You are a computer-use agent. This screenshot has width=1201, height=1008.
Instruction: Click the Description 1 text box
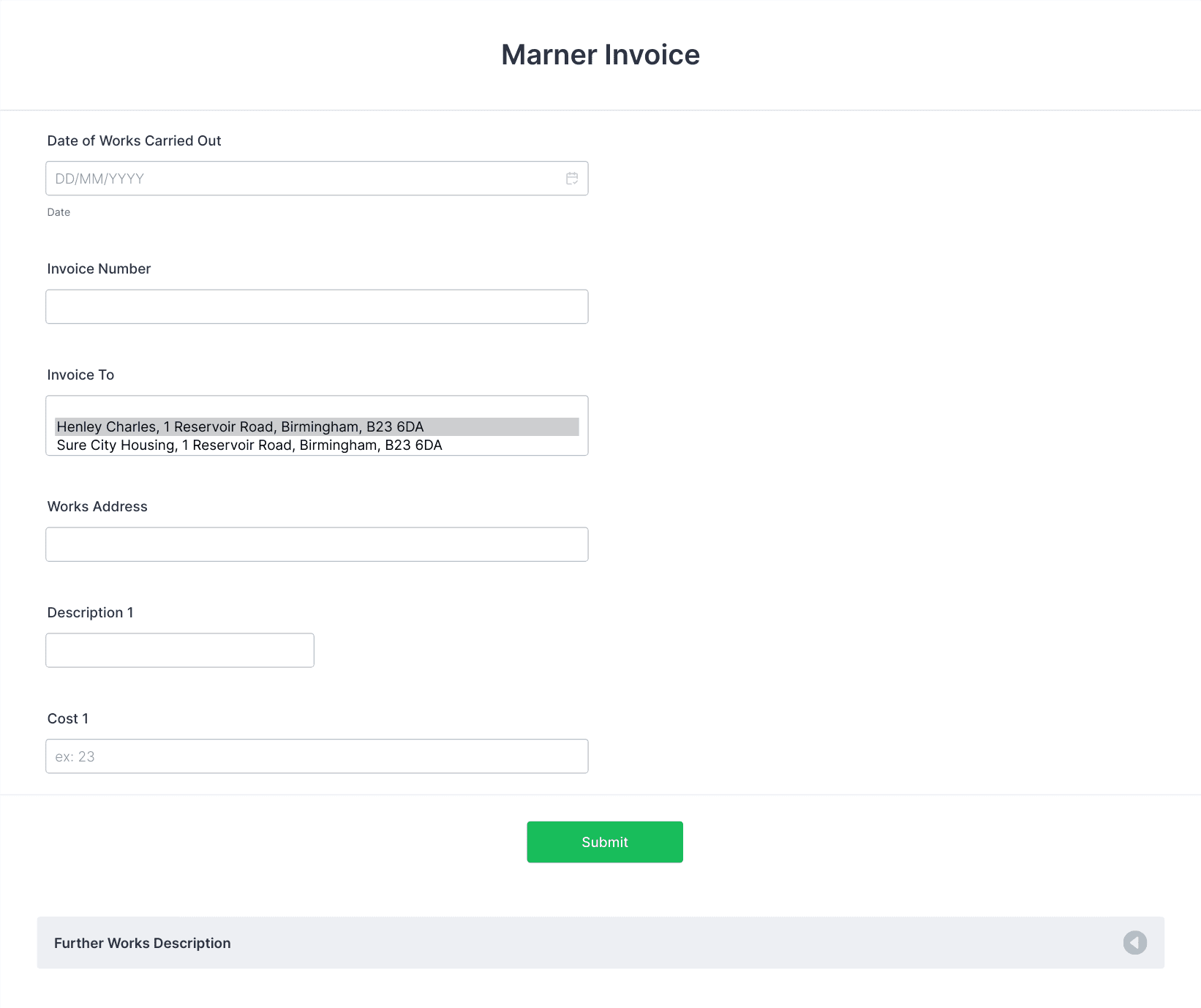pyautogui.click(x=180, y=650)
